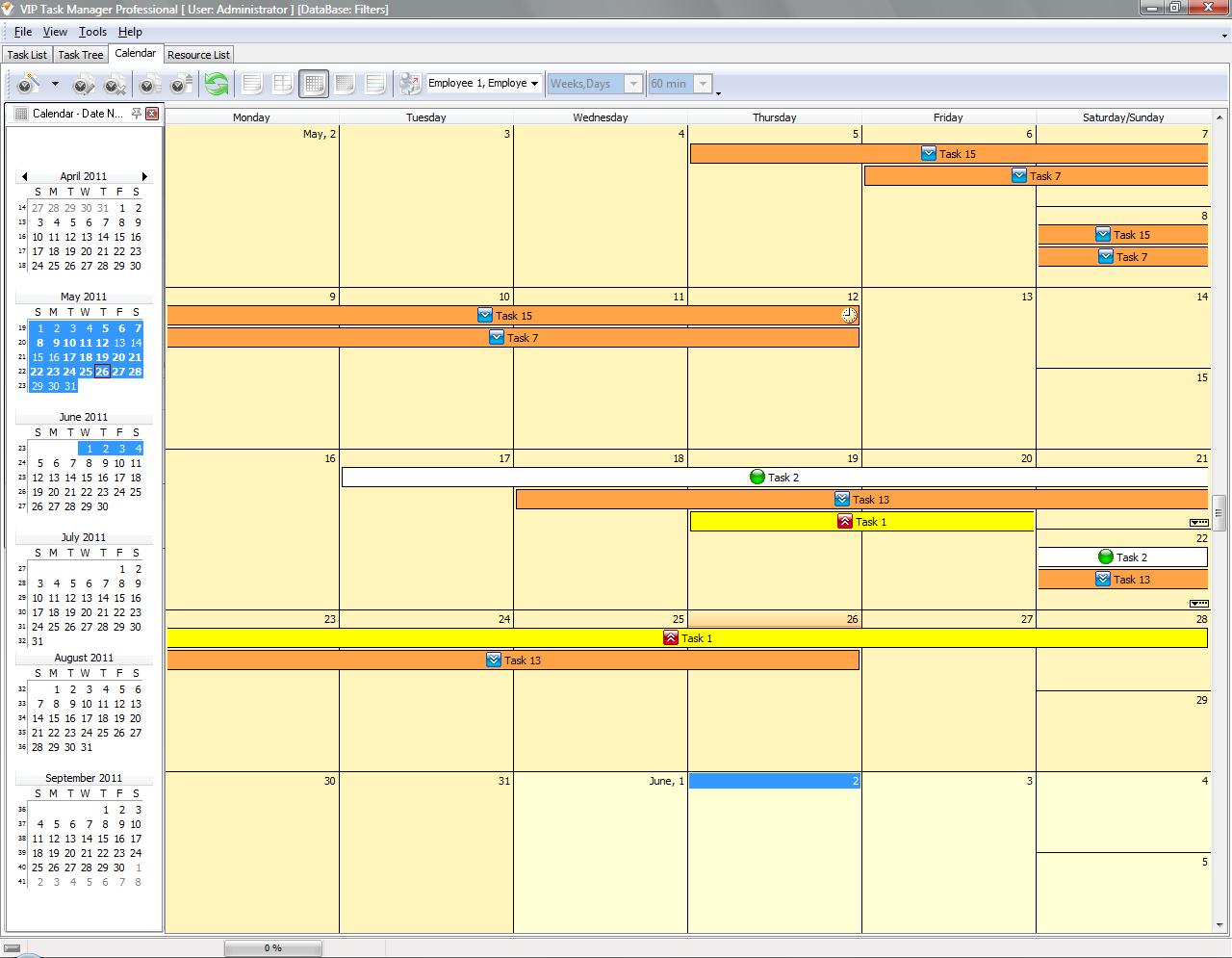
Task: Click the Edit Task toolbar icon
Action: [x=84, y=85]
